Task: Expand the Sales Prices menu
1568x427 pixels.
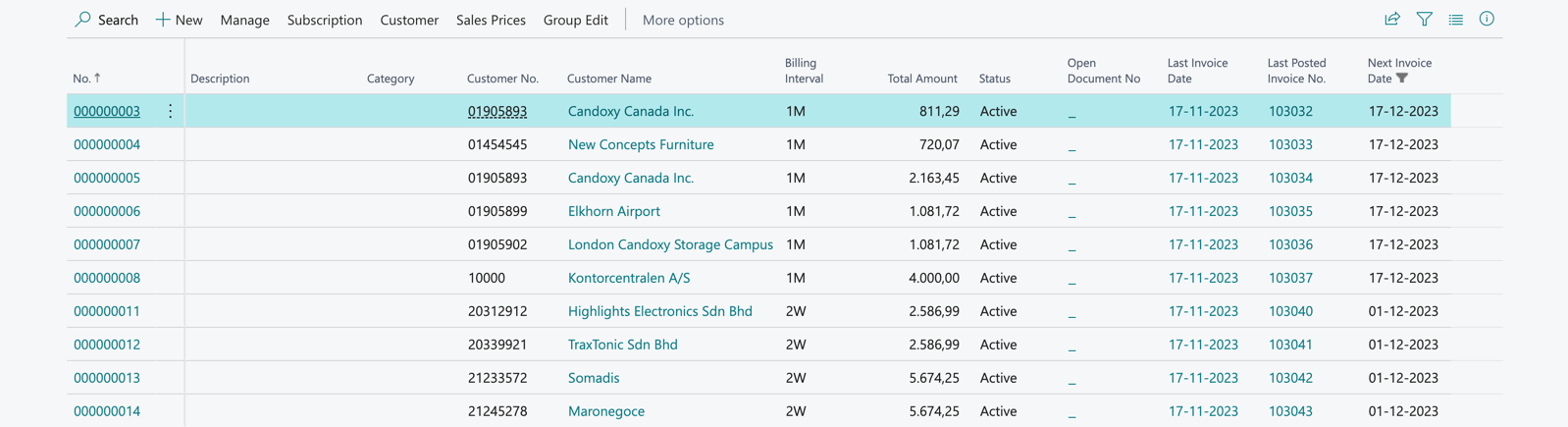Action: point(491,20)
